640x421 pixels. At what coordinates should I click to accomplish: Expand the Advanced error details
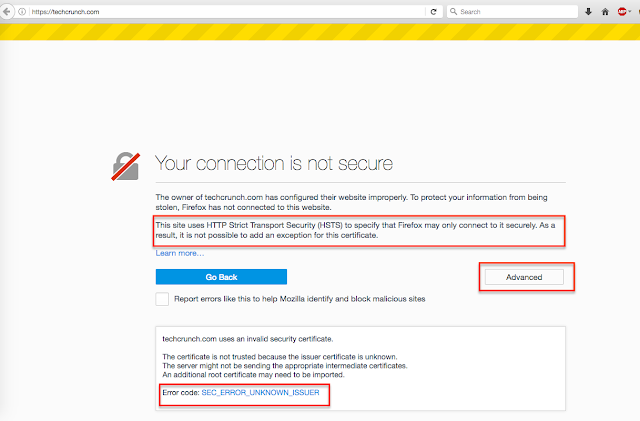523,276
